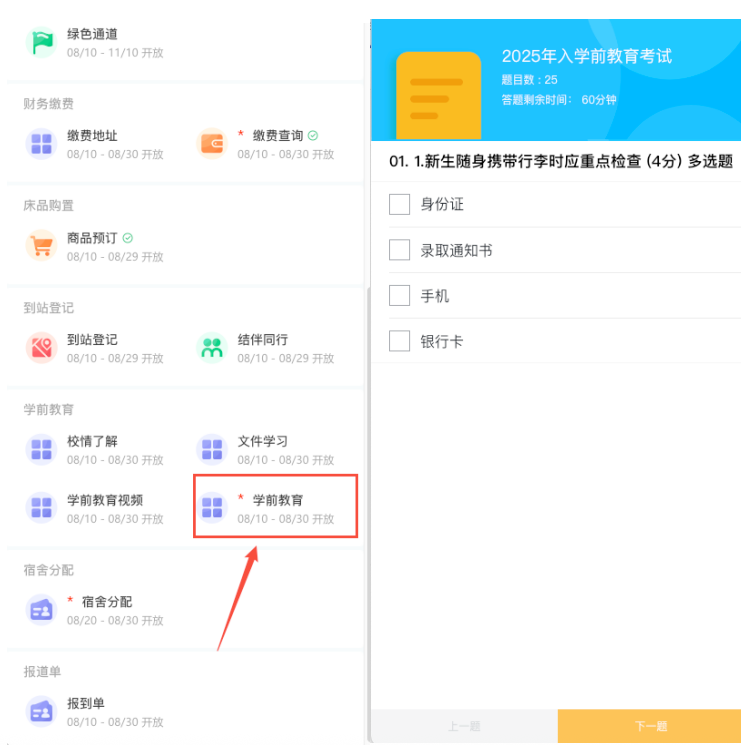The image size is (741, 745).
Task: Click the 缴费地址 grid icon
Action: (41, 144)
